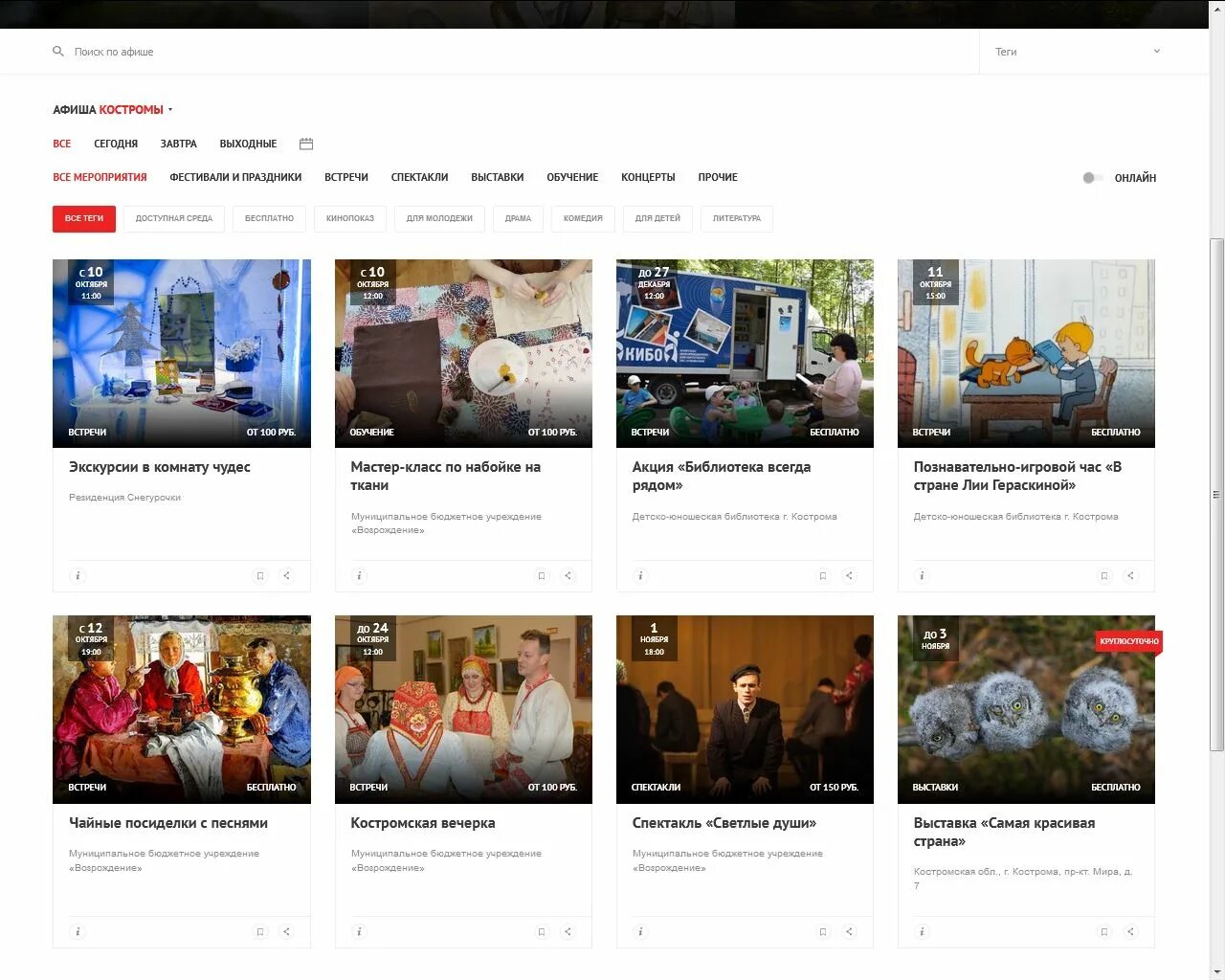Bookmark Экскурсии в комнату чудес event
1225x980 pixels.
(x=260, y=576)
